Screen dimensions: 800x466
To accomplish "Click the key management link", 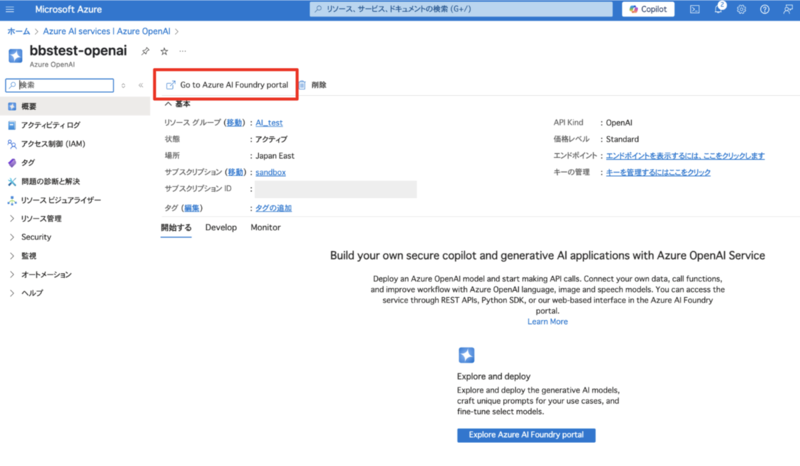I will [x=658, y=172].
